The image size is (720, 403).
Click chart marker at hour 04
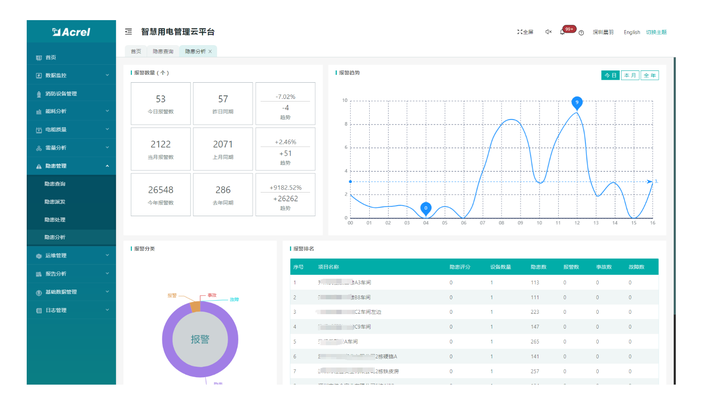pyautogui.click(x=426, y=209)
